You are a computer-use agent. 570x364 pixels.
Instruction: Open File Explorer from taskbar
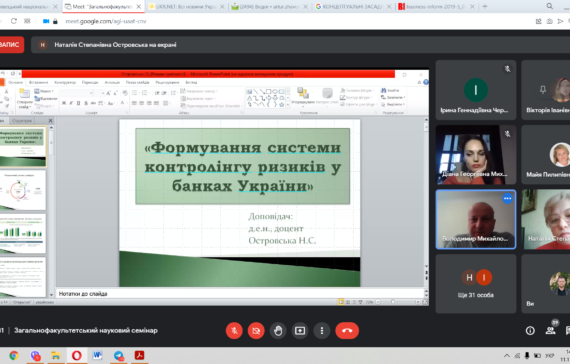coord(55,355)
